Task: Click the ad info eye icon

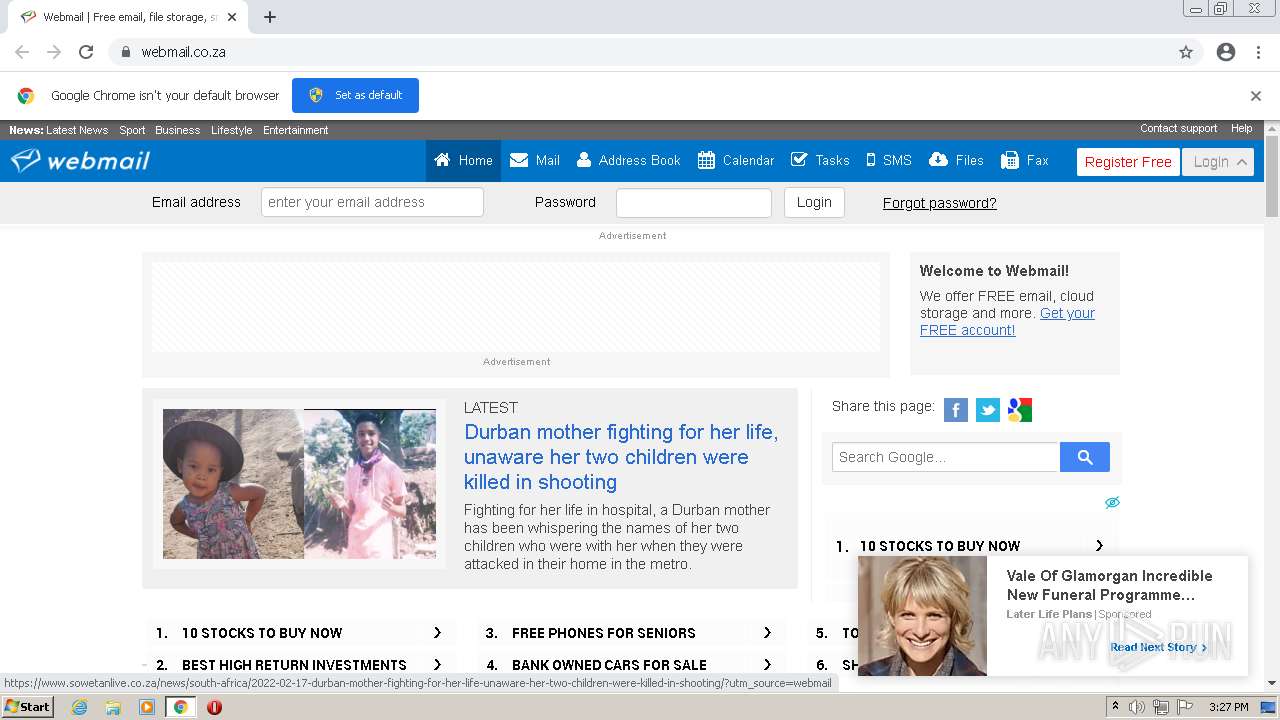Action: click(1112, 503)
